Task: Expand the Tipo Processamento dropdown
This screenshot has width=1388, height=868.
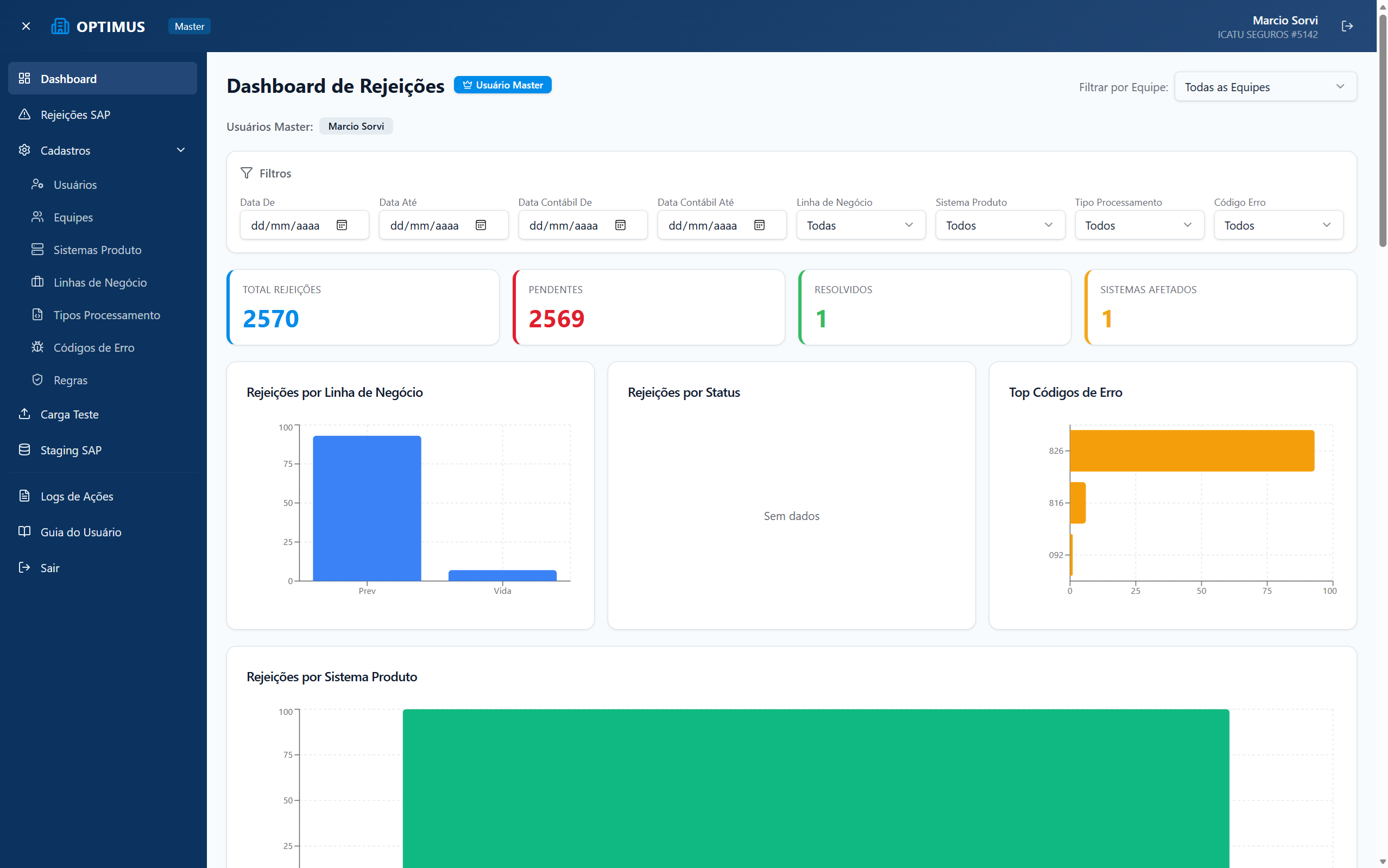Action: point(1139,225)
